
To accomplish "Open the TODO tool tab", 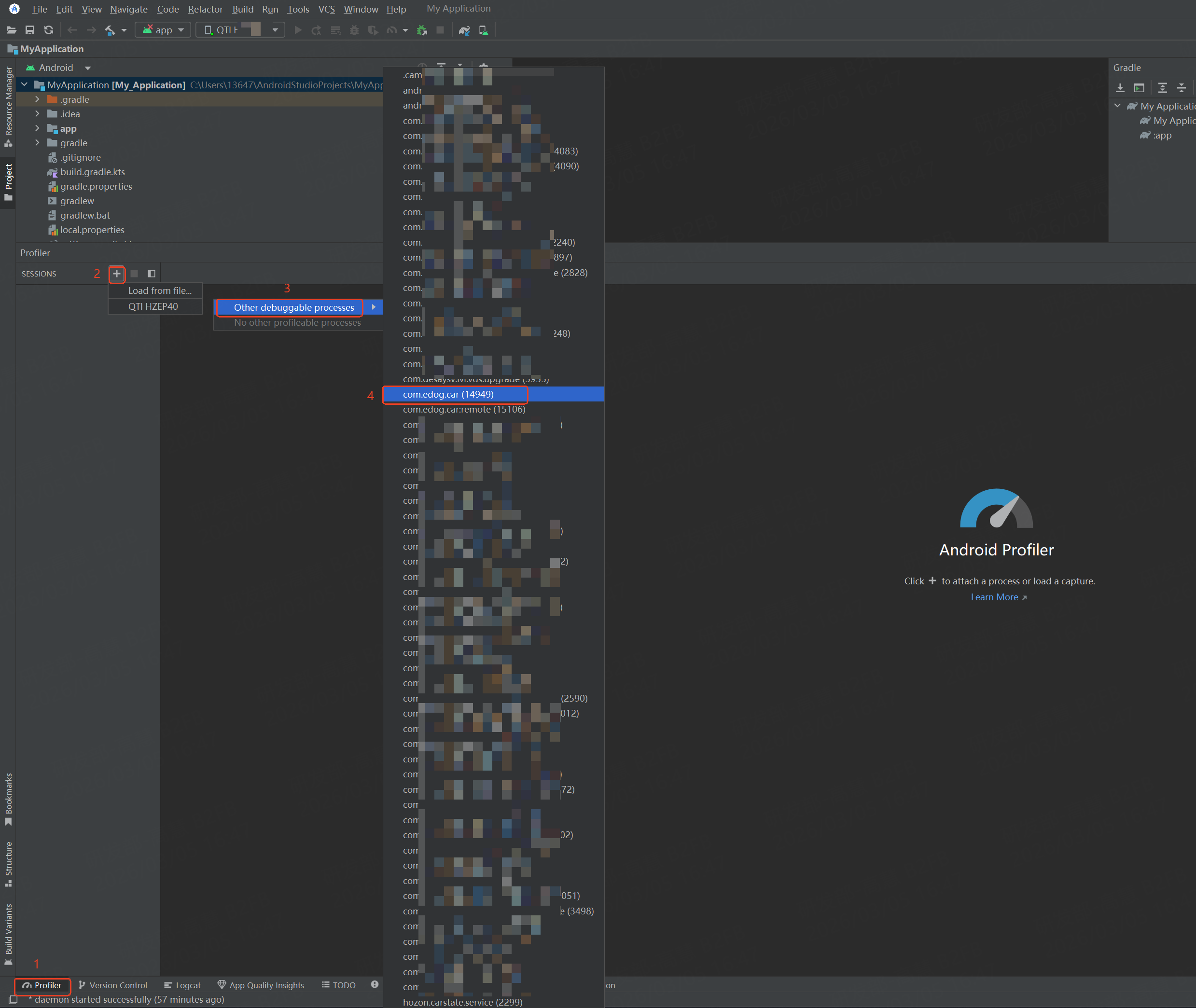I will (x=339, y=985).
